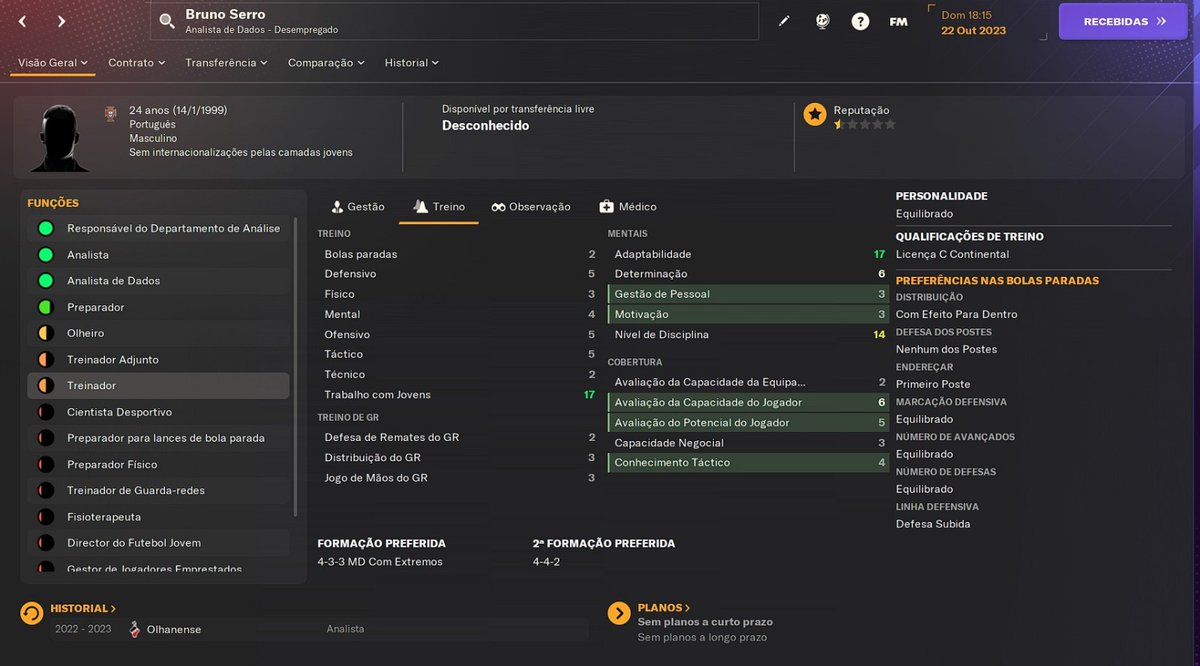Expand the Historial top menu
The image size is (1200, 666).
(x=412, y=62)
